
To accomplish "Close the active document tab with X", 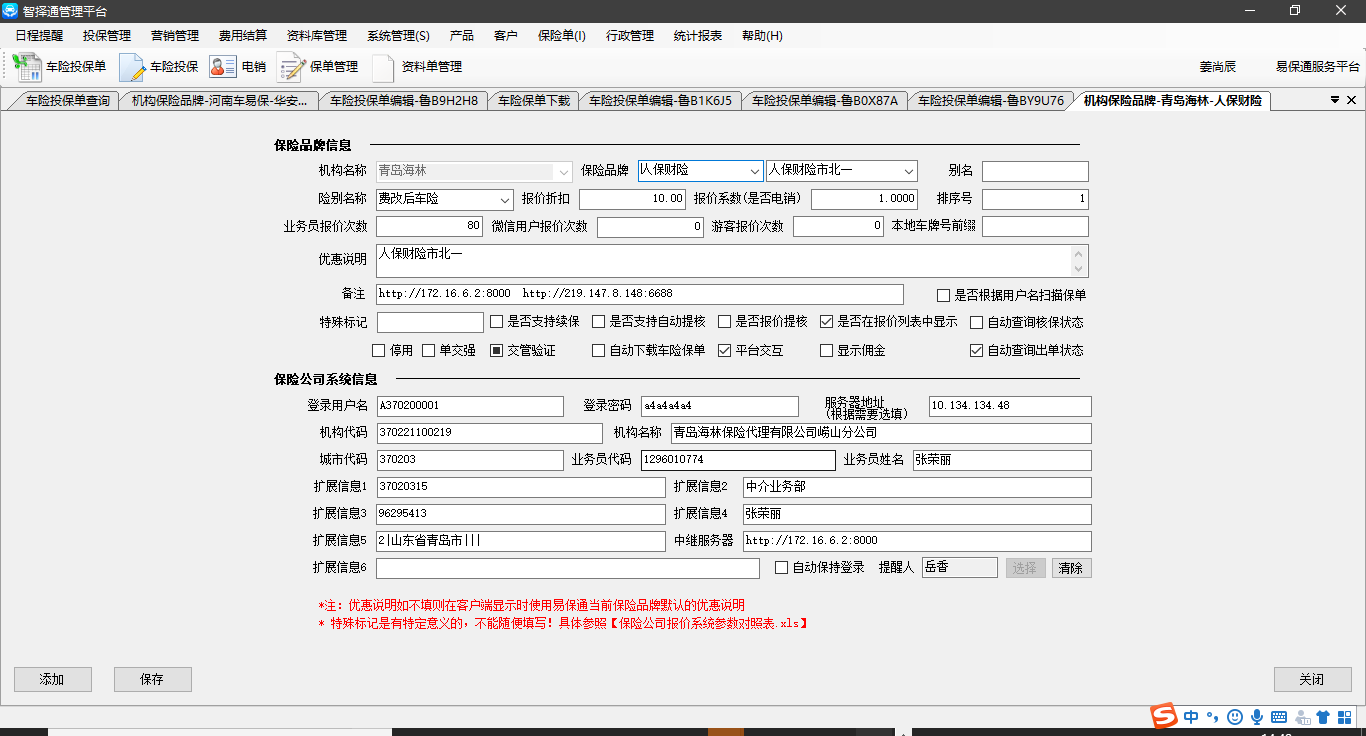I will click(1352, 100).
